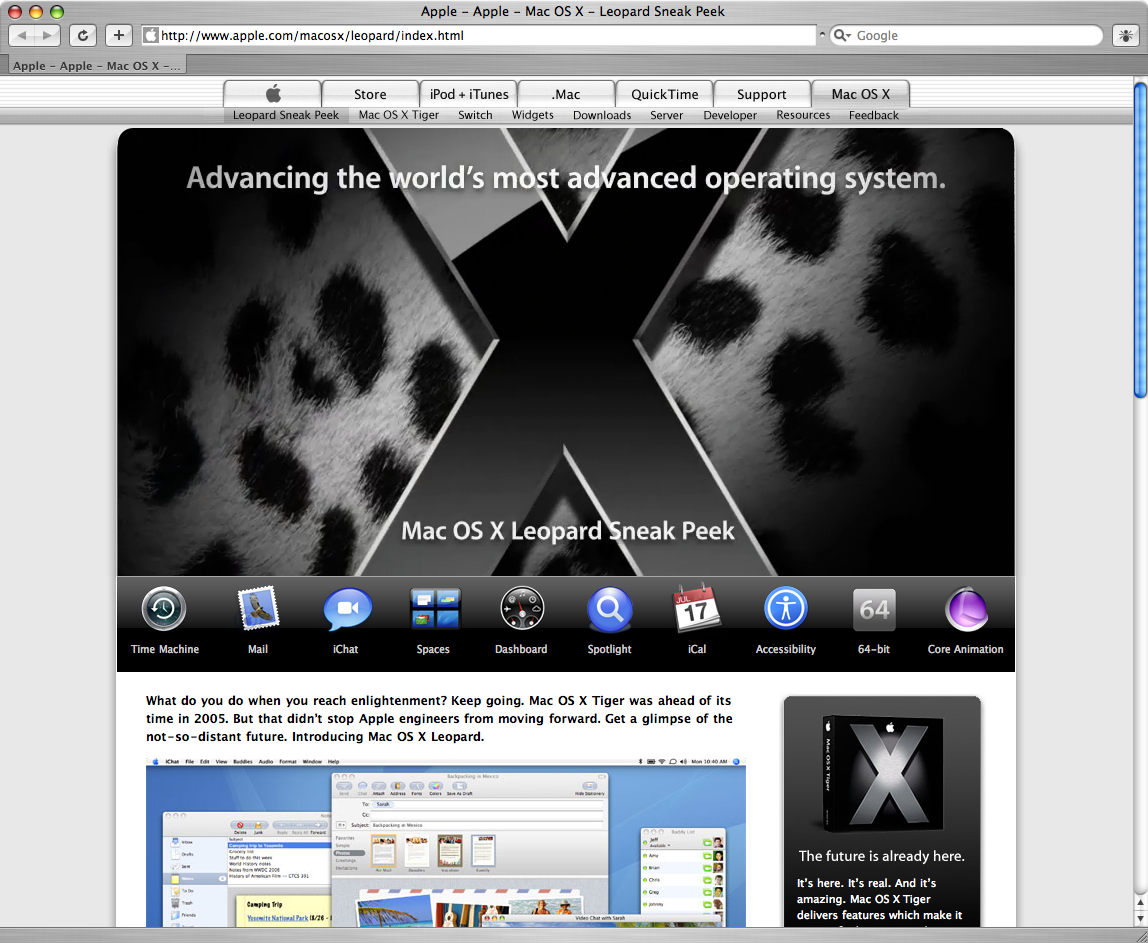Click the vertical scrollbar thumb
The image size is (1148, 943).
1141,240
